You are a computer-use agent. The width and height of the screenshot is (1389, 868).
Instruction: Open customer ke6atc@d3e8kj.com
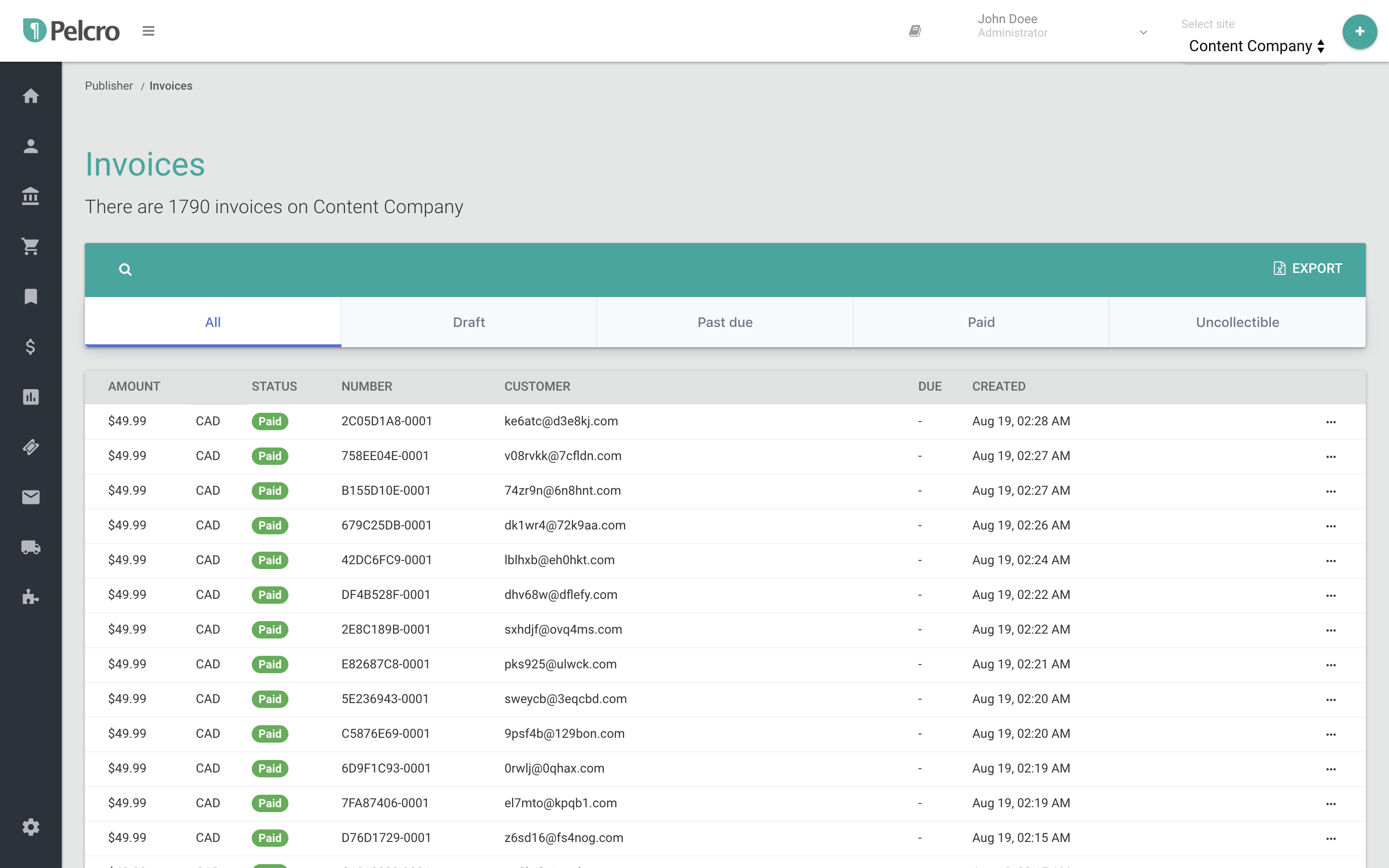click(x=561, y=421)
